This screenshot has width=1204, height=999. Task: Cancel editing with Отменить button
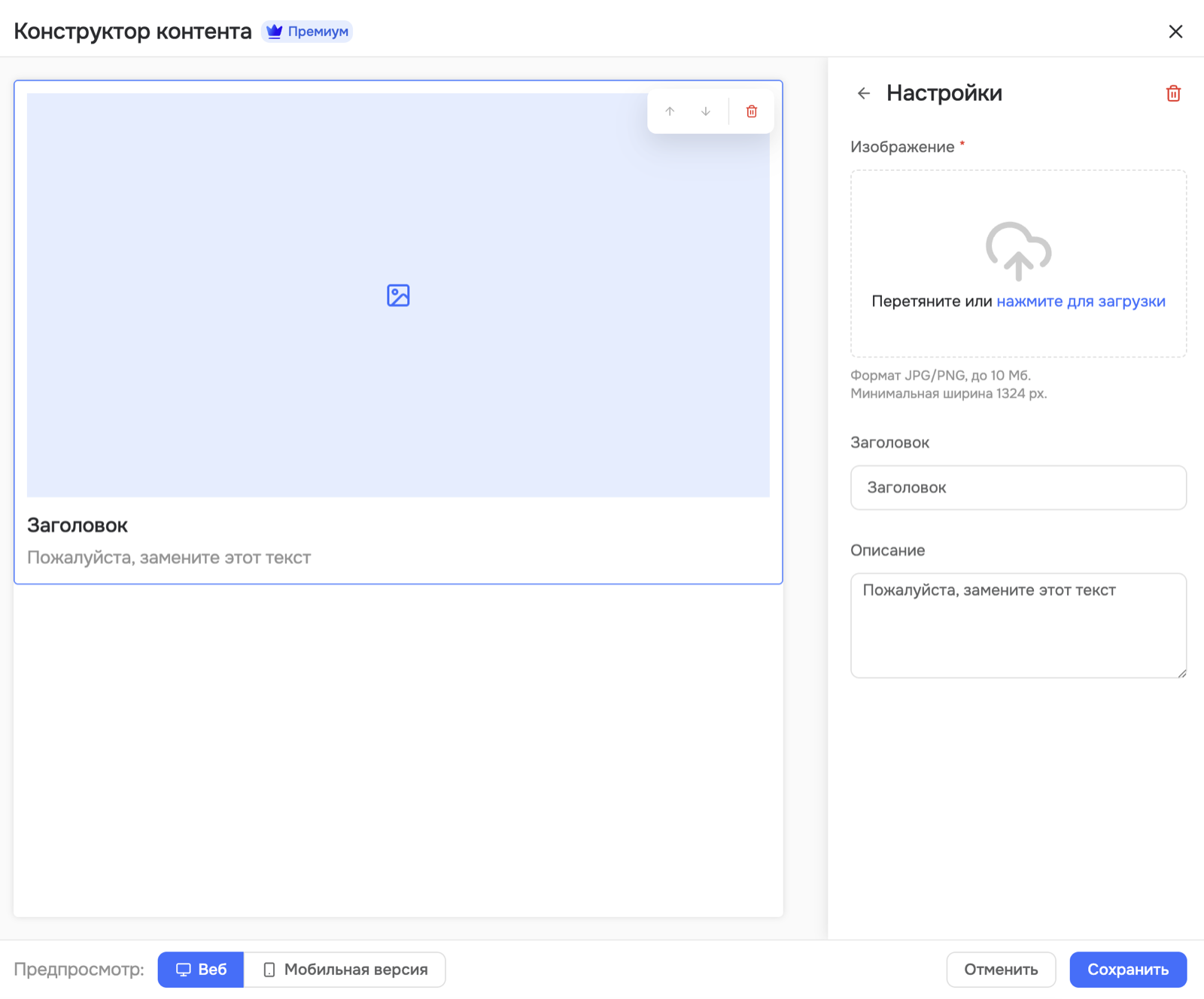pos(1001,970)
